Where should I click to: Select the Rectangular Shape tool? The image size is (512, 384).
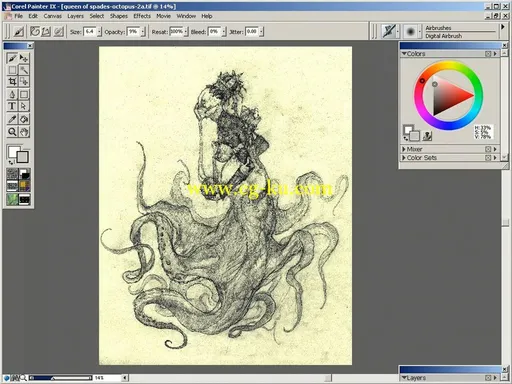point(24,94)
